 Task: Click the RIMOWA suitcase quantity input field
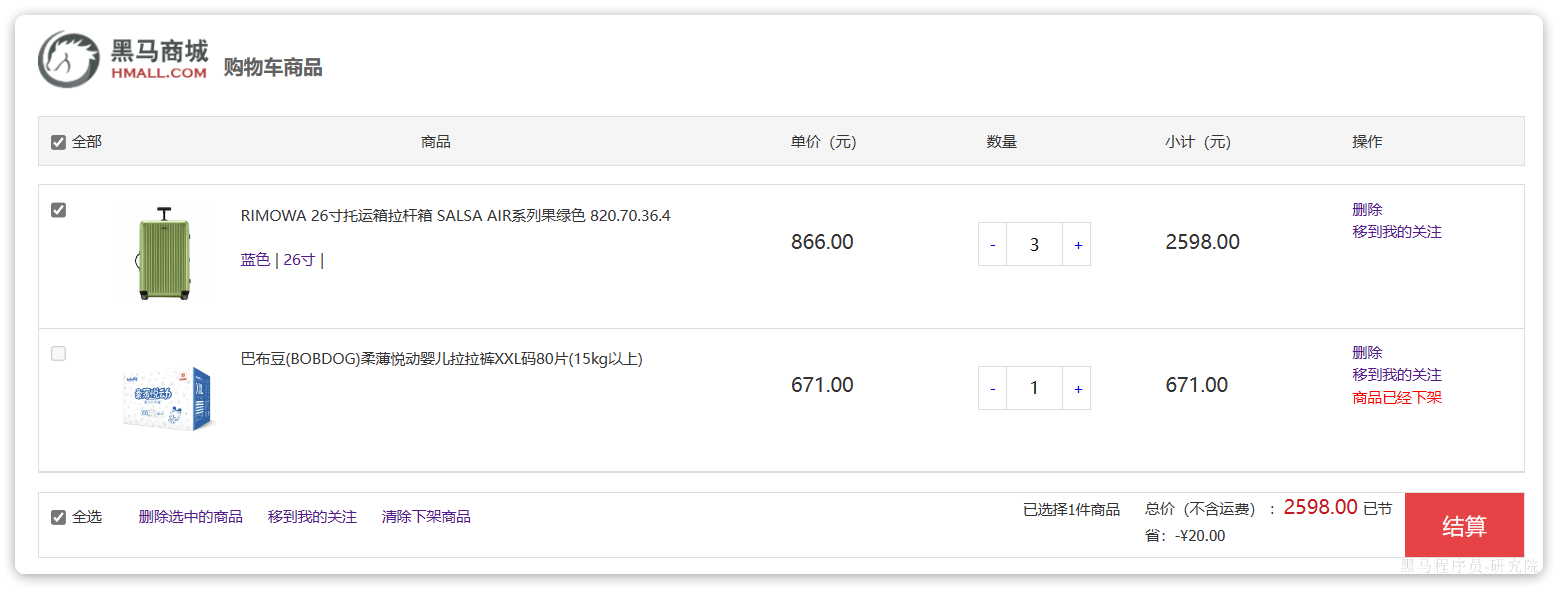click(x=1034, y=245)
